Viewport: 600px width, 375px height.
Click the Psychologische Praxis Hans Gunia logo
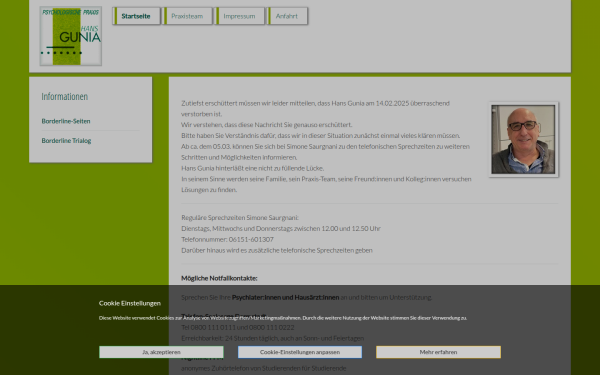tap(71, 36)
